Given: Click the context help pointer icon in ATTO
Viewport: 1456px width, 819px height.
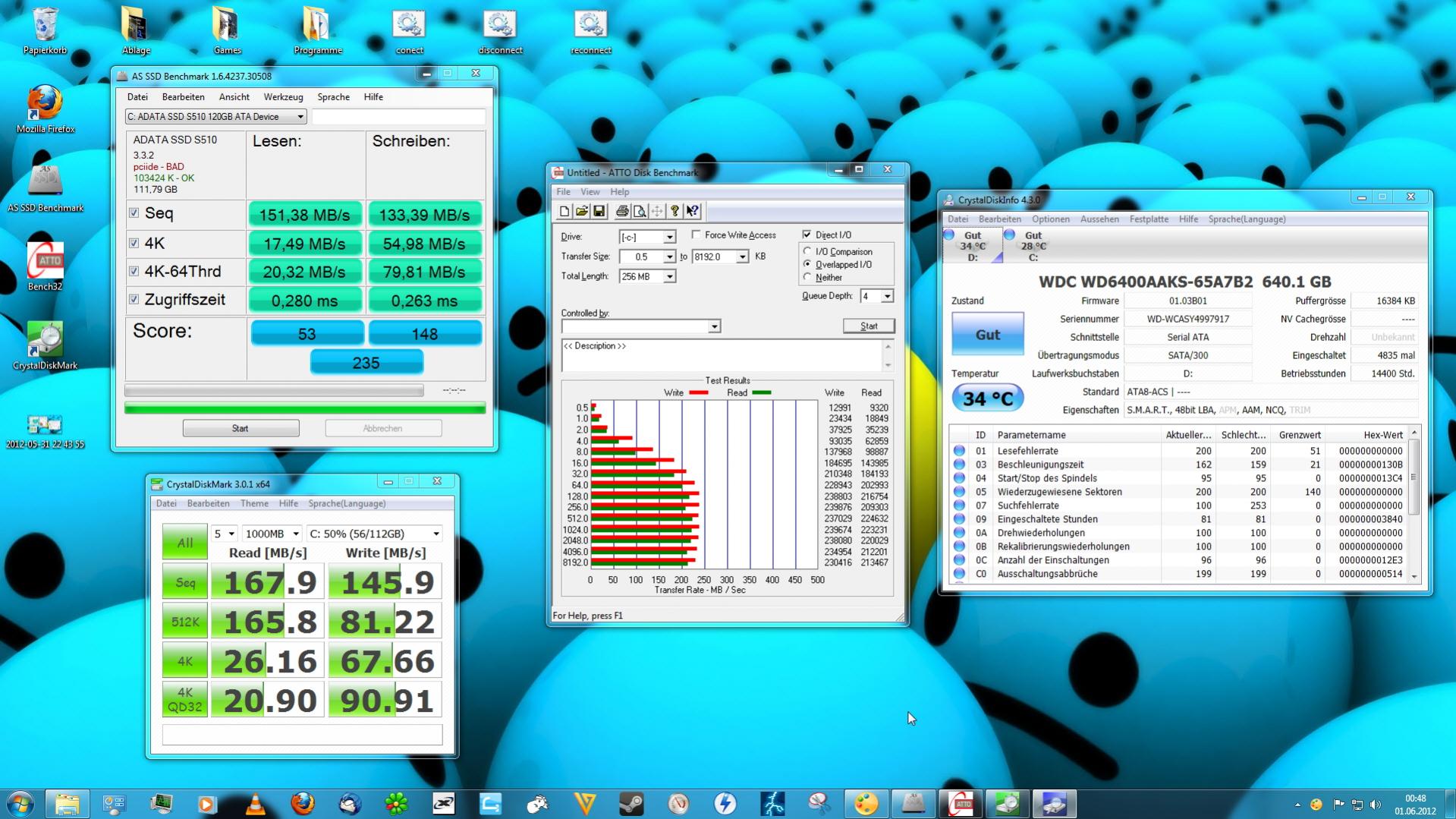Looking at the screenshot, I should (692, 211).
